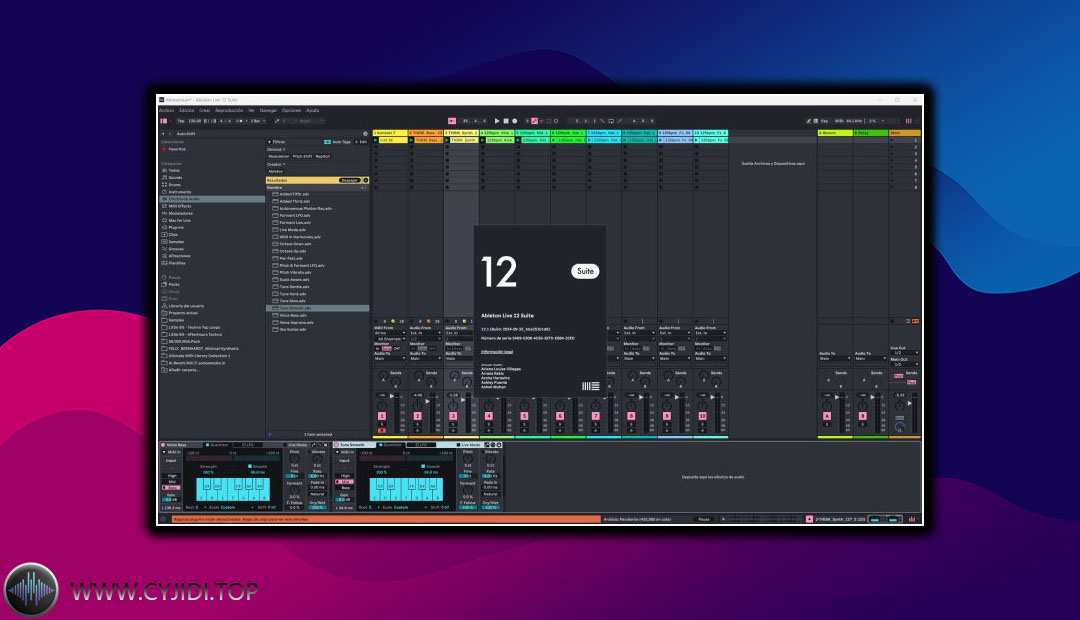Open the Ayuda menu
The width and height of the screenshot is (1080, 620).
(x=312, y=110)
